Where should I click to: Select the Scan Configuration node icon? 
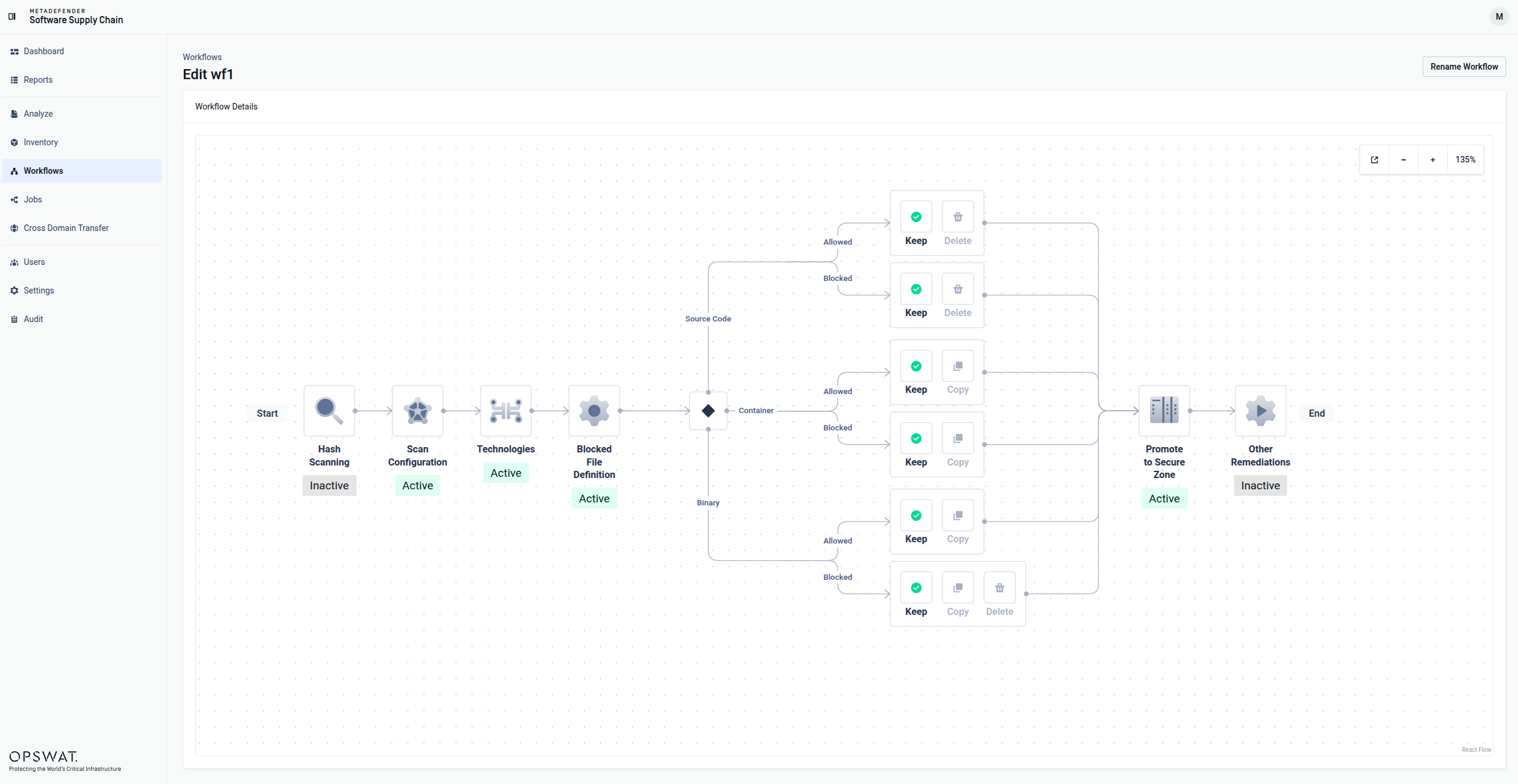click(x=417, y=411)
